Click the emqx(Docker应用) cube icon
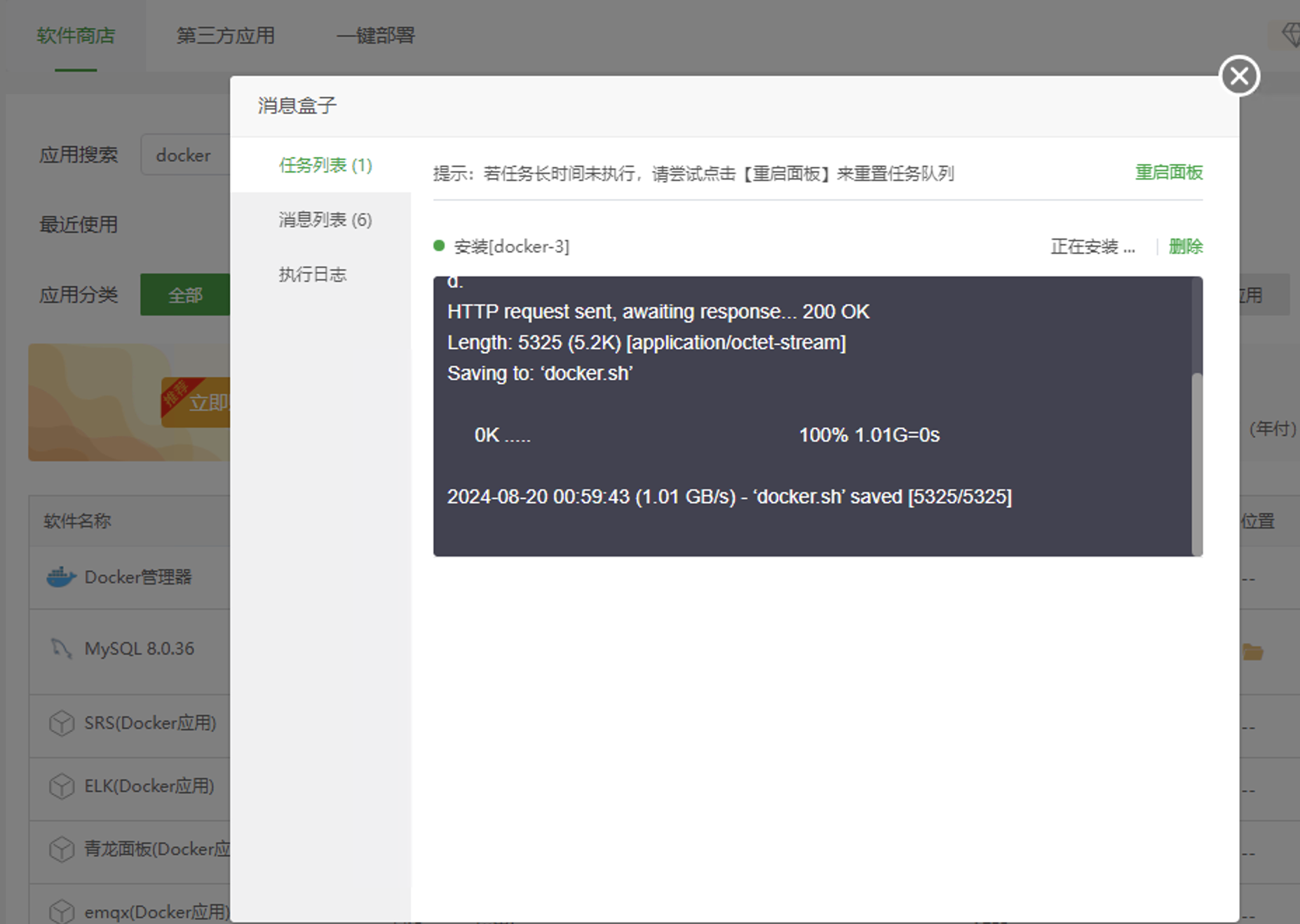This screenshot has height=924, width=1300. (x=62, y=911)
